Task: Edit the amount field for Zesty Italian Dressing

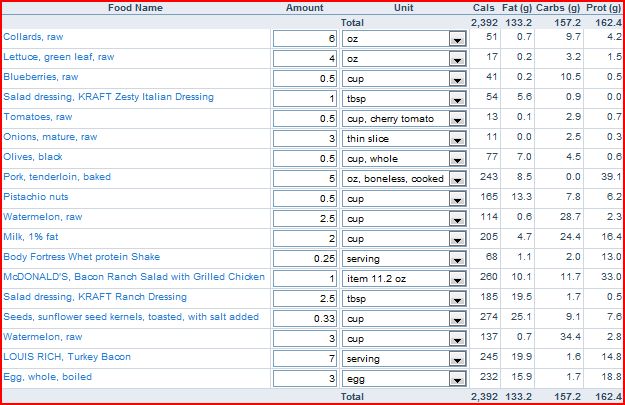Action: (305, 99)
